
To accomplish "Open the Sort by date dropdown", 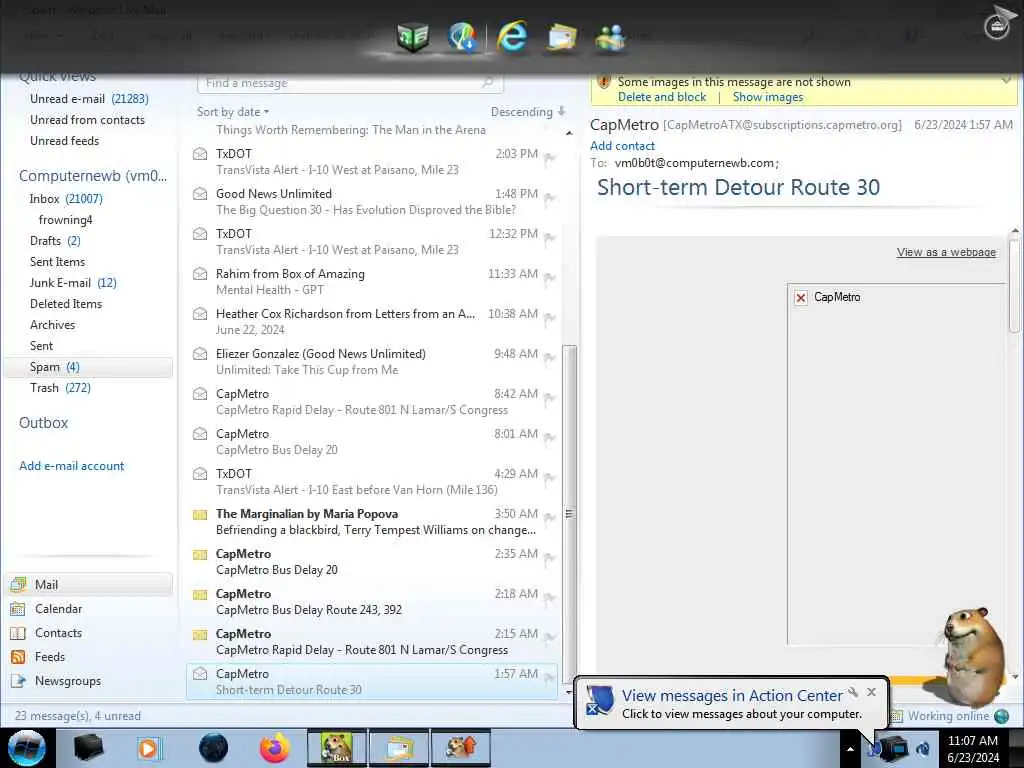I will [x=233, y=112].
